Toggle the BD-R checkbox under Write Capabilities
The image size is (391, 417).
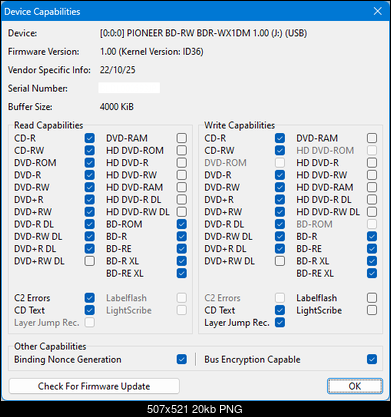pyautogui.click(x=372, y=237)
